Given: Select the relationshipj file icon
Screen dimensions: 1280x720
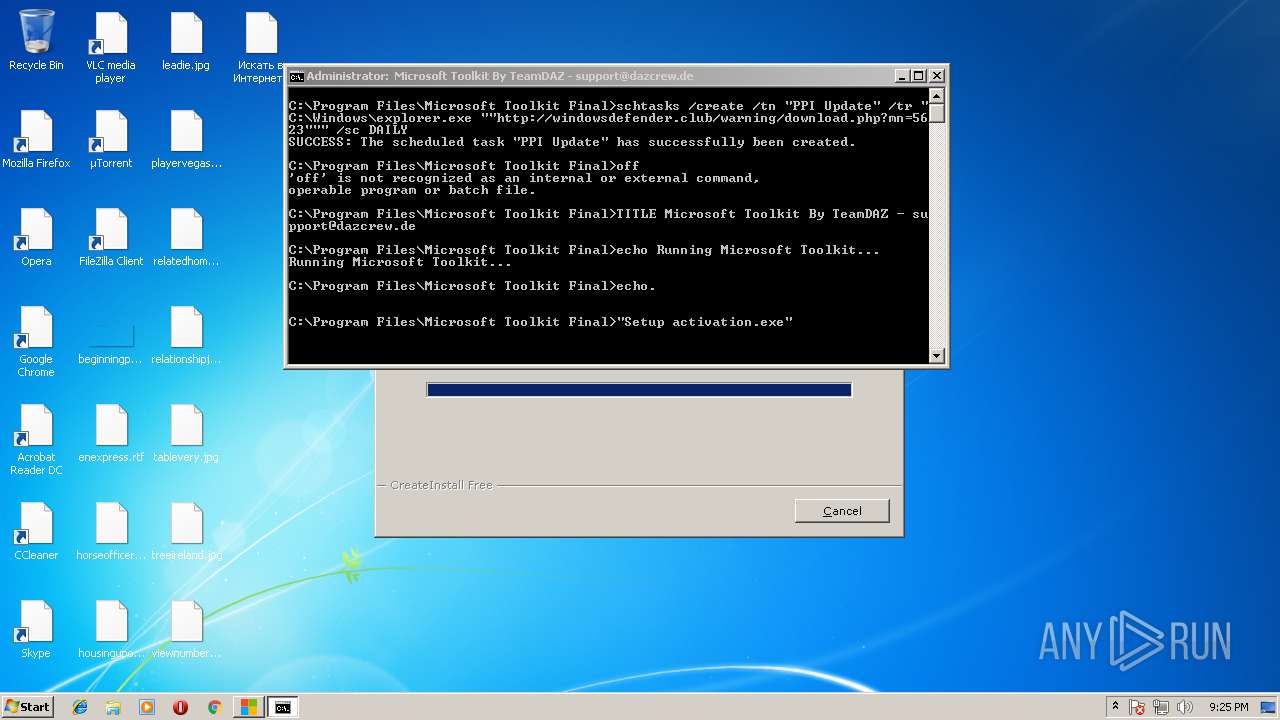Looking at the screenshot, I should click(x=186, y=335).
